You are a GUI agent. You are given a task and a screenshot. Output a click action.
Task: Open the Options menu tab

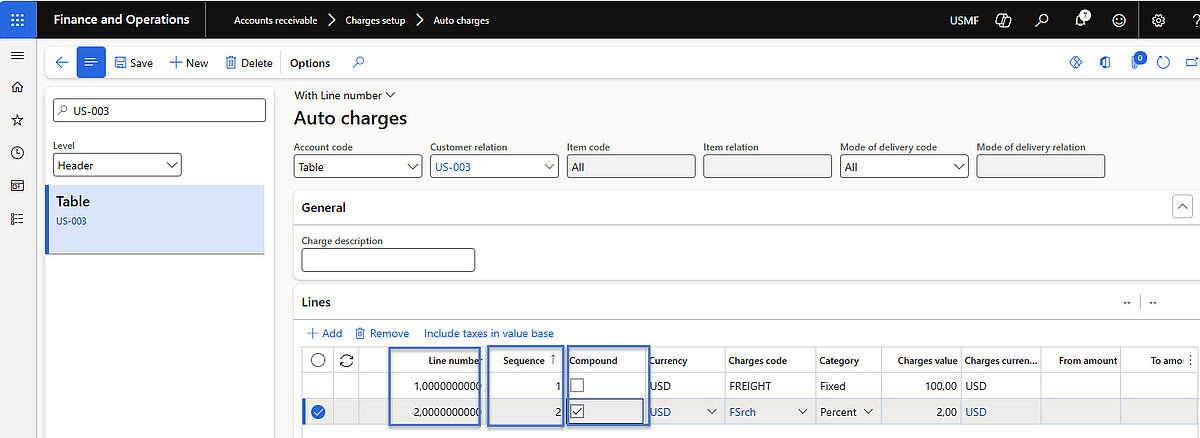310,62
